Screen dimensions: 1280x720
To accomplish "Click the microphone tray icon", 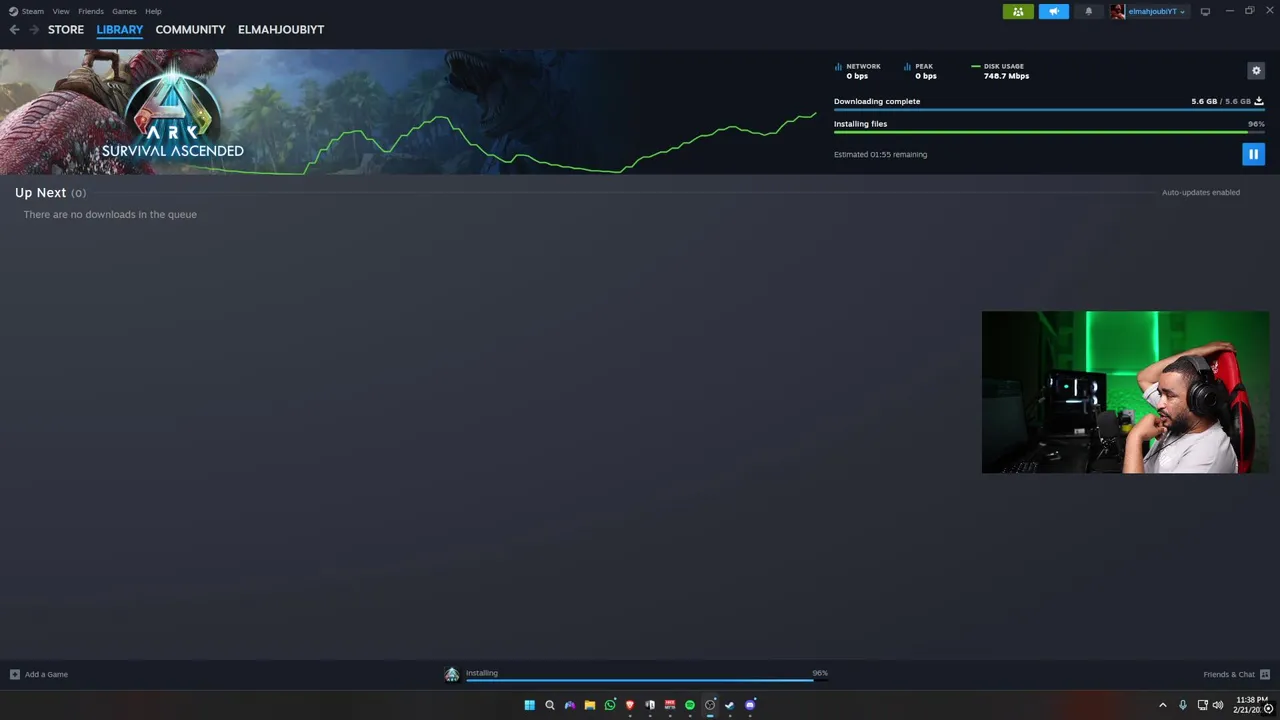I will (1183, 705).
